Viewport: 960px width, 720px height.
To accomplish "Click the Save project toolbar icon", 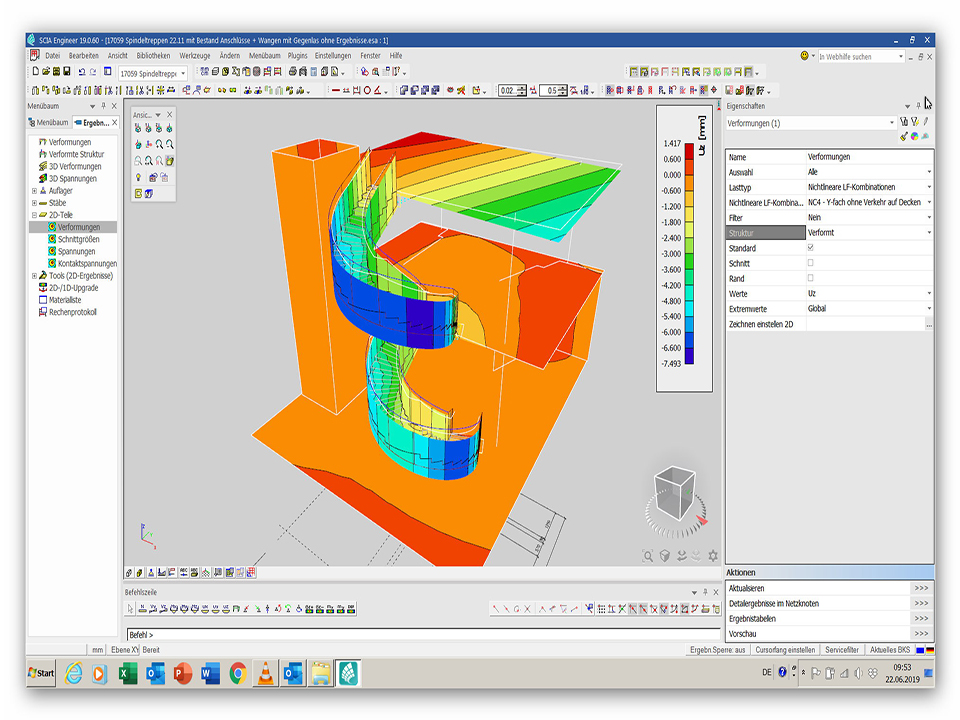I will pyautogui.click(x=67, y=72).
